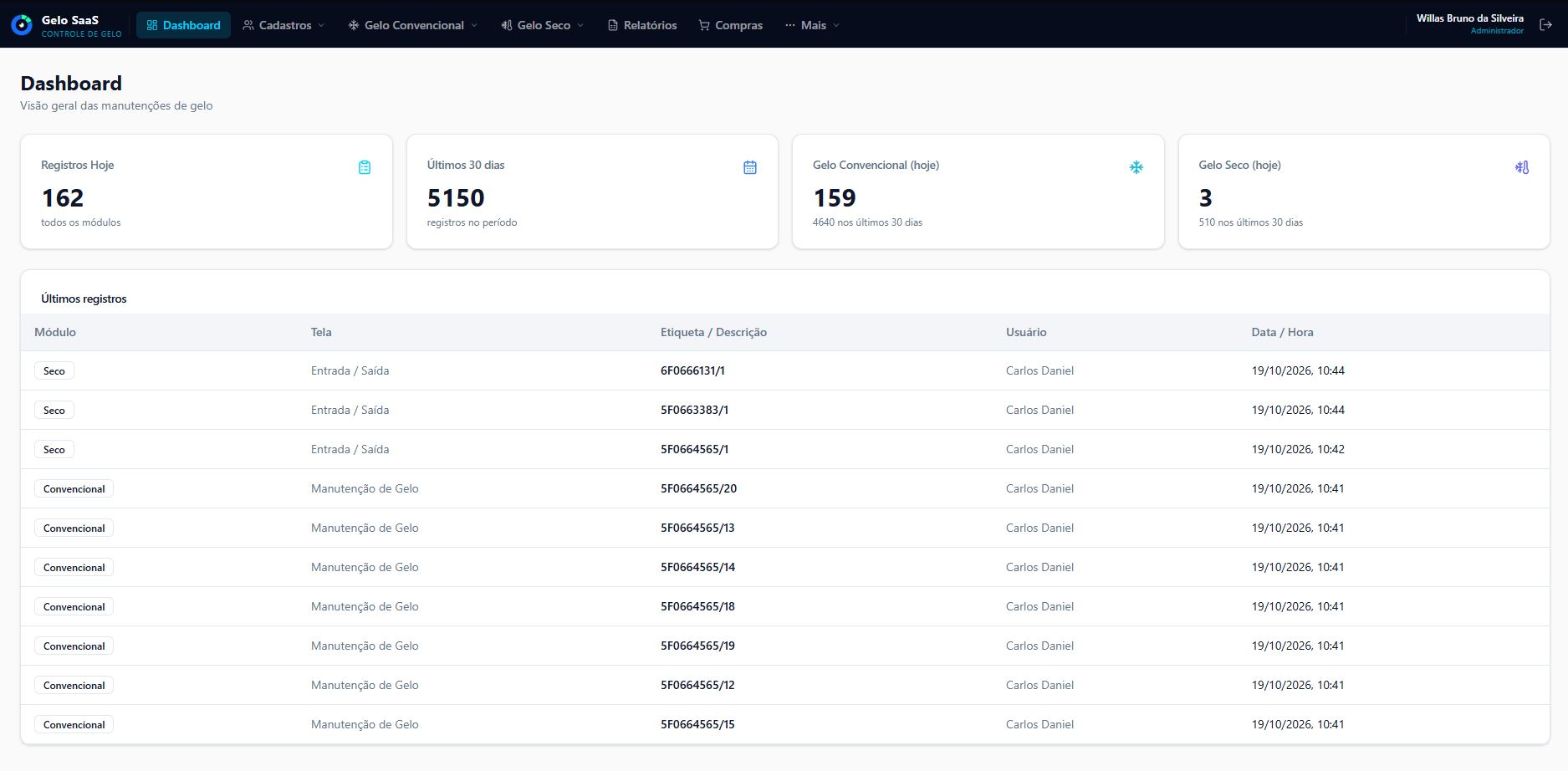
Task: Click Carlos Daniel in 5F0664565/12 row
Action: point(1039,685)
